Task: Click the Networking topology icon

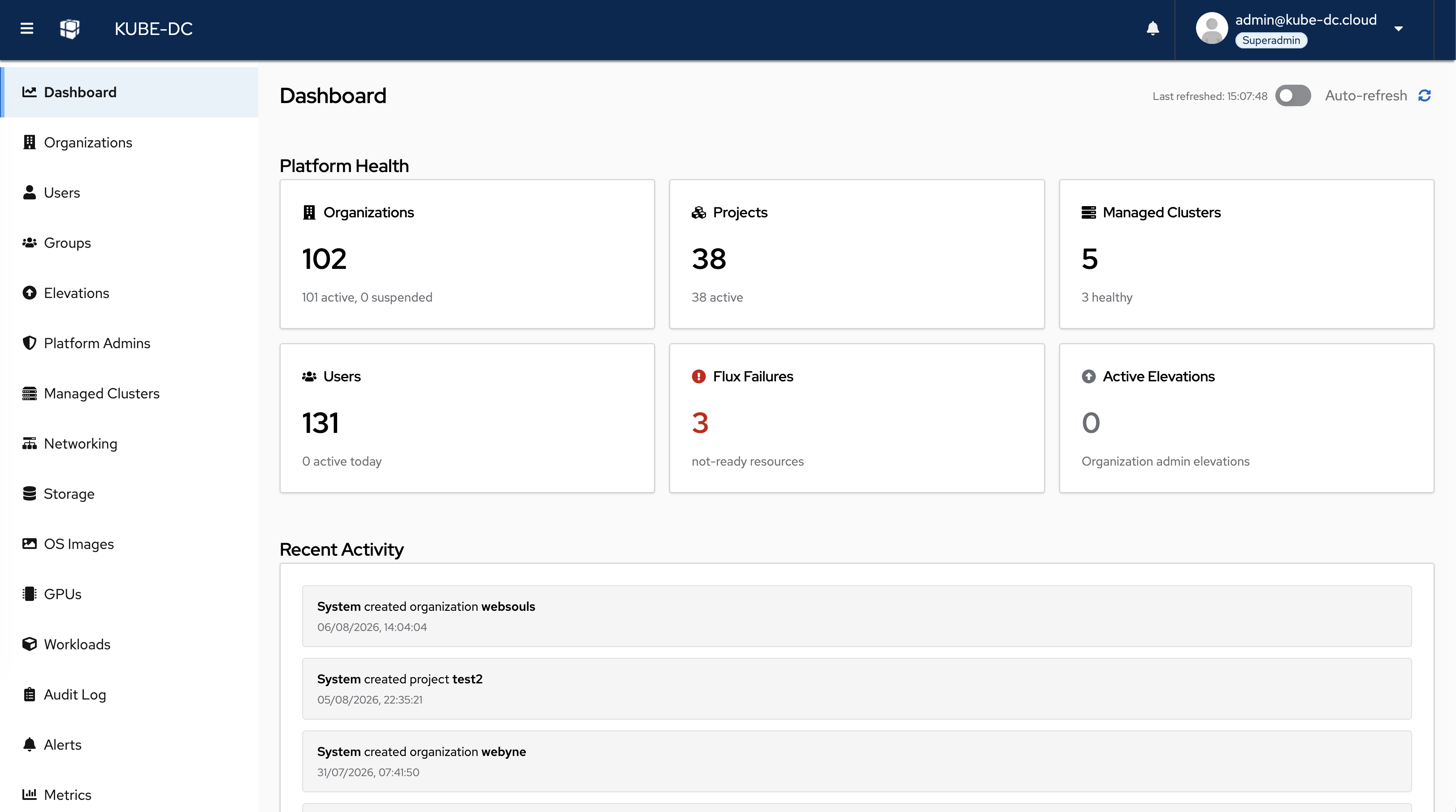Action: 30,444
